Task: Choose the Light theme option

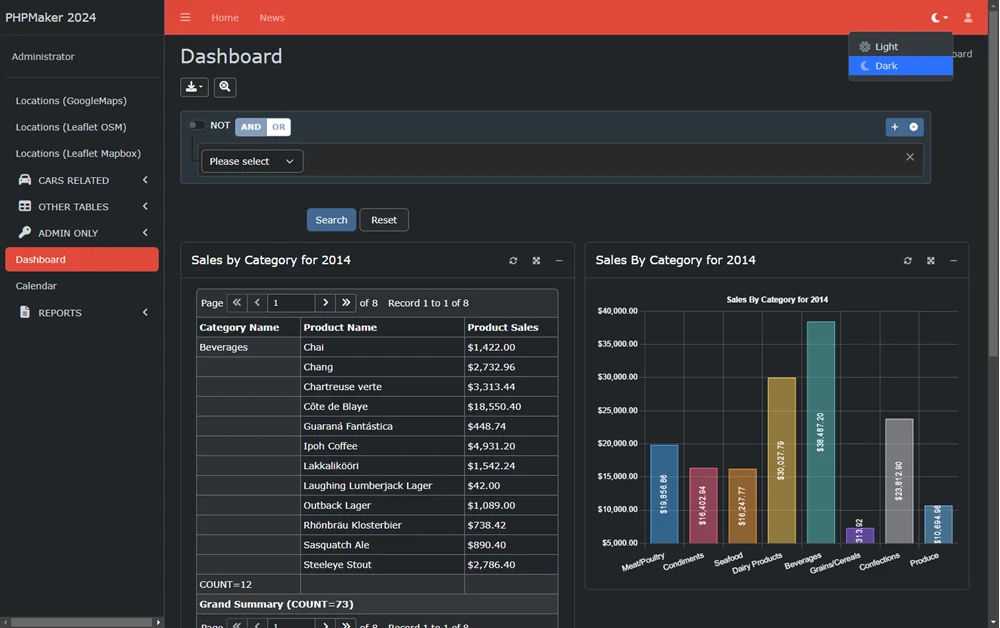Action: tap(901, 47)
